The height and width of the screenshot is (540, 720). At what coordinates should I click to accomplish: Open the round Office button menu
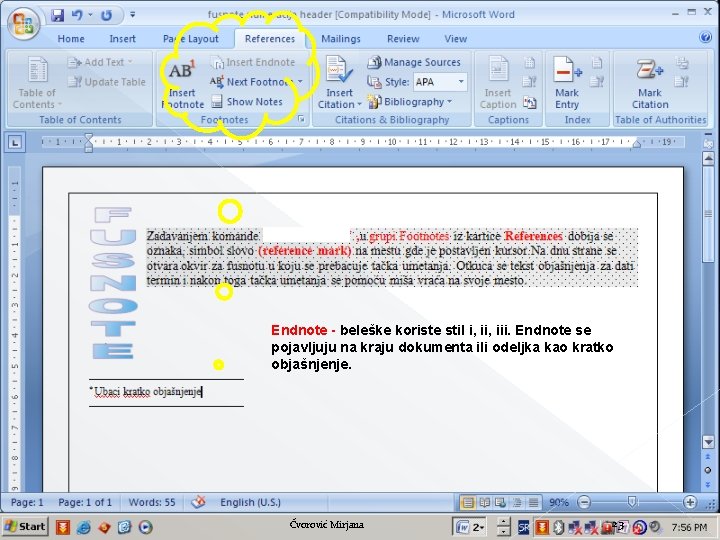pos(23,23)
